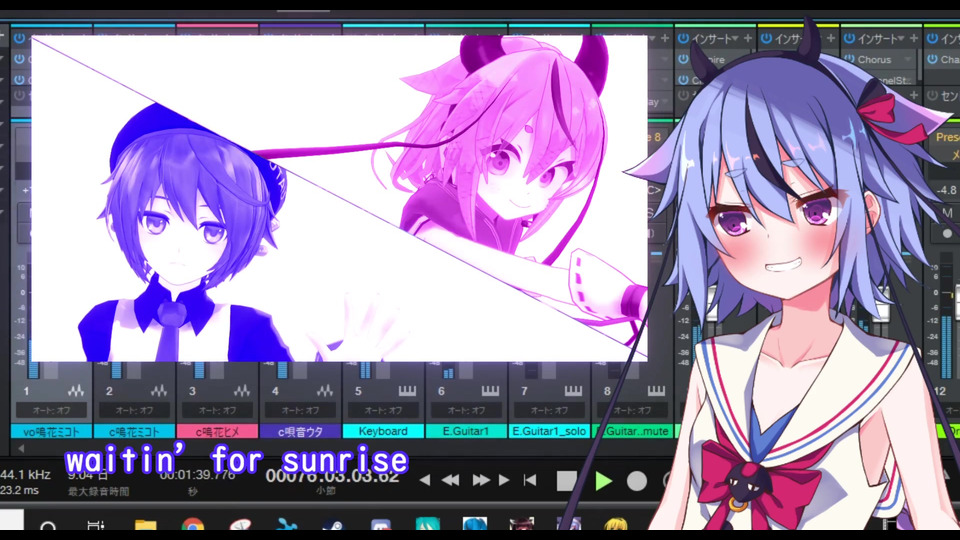The height and width of the screenshot is (540, 960).
Task: Open Windows search from the taskbar
Action: coord(48,526)
